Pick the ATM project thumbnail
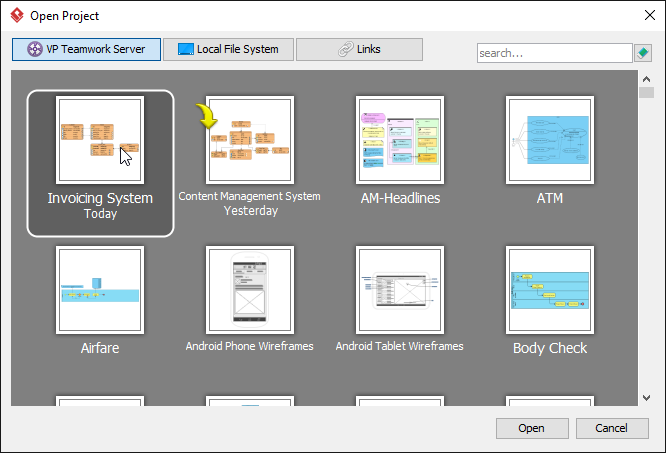The width and height of the screenshot is (666, 453). (x=550, y=140)
